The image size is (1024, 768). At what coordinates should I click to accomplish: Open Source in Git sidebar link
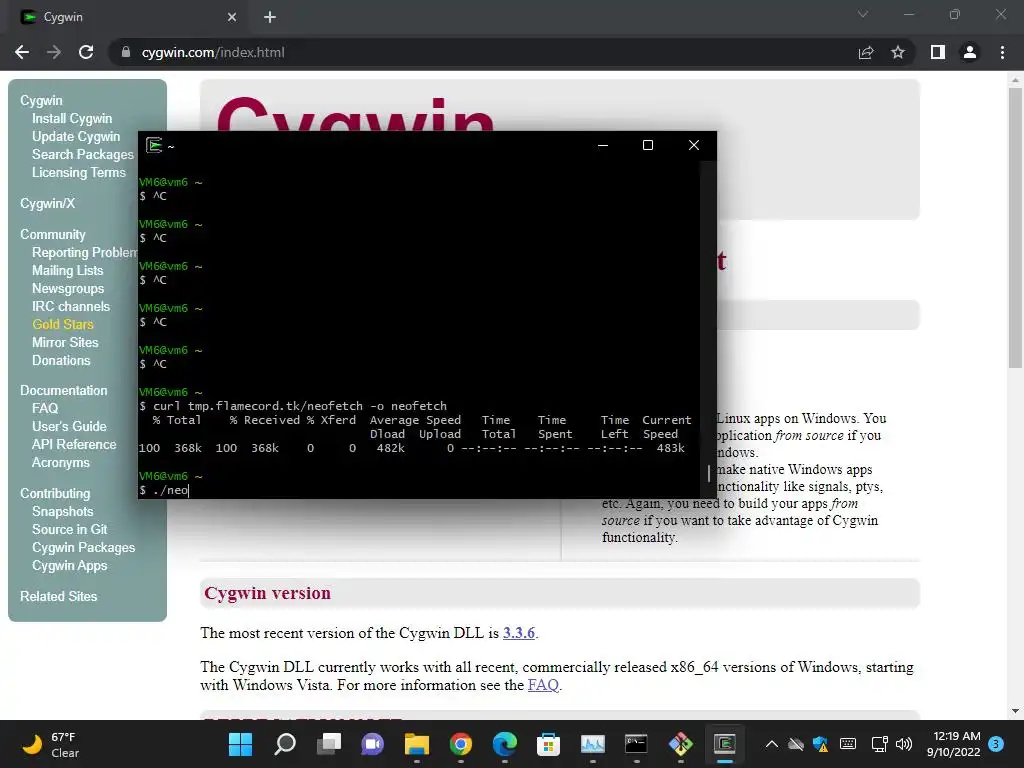(70, 530)
